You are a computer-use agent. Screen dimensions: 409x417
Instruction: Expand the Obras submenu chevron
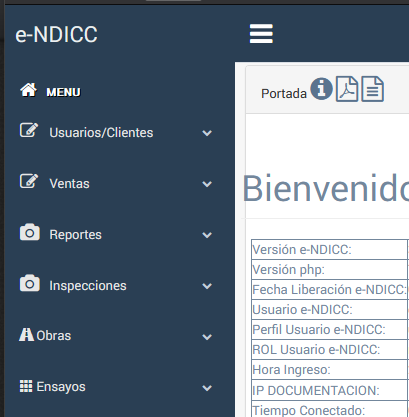207,337
